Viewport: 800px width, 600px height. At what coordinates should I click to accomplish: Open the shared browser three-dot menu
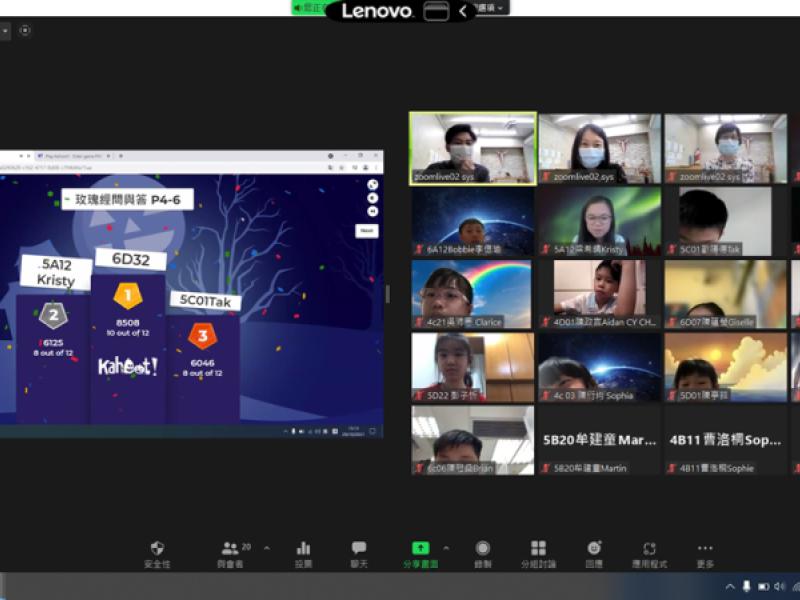point(377,167)
